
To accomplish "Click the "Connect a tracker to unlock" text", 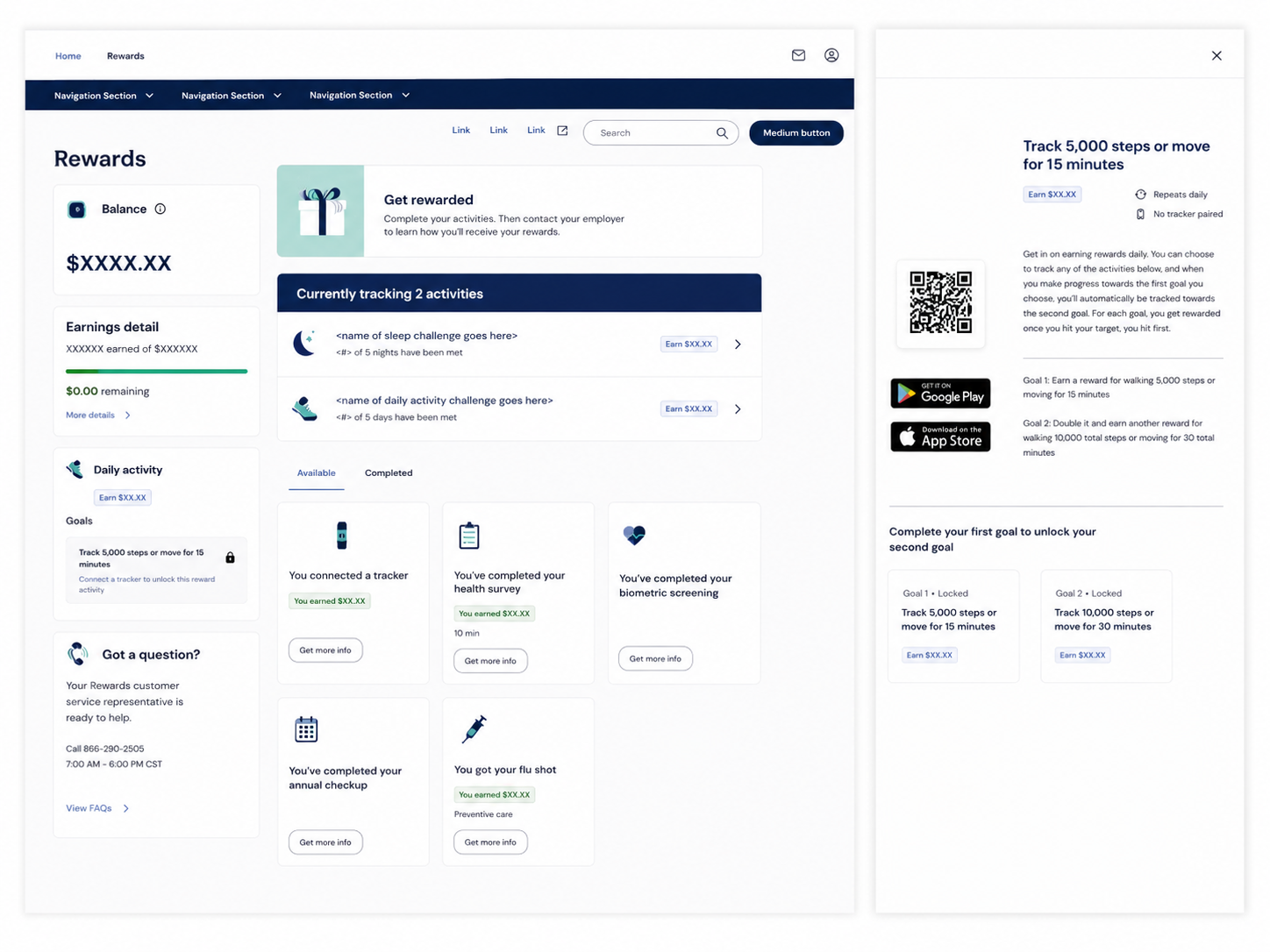I will (x=146, y=585).
